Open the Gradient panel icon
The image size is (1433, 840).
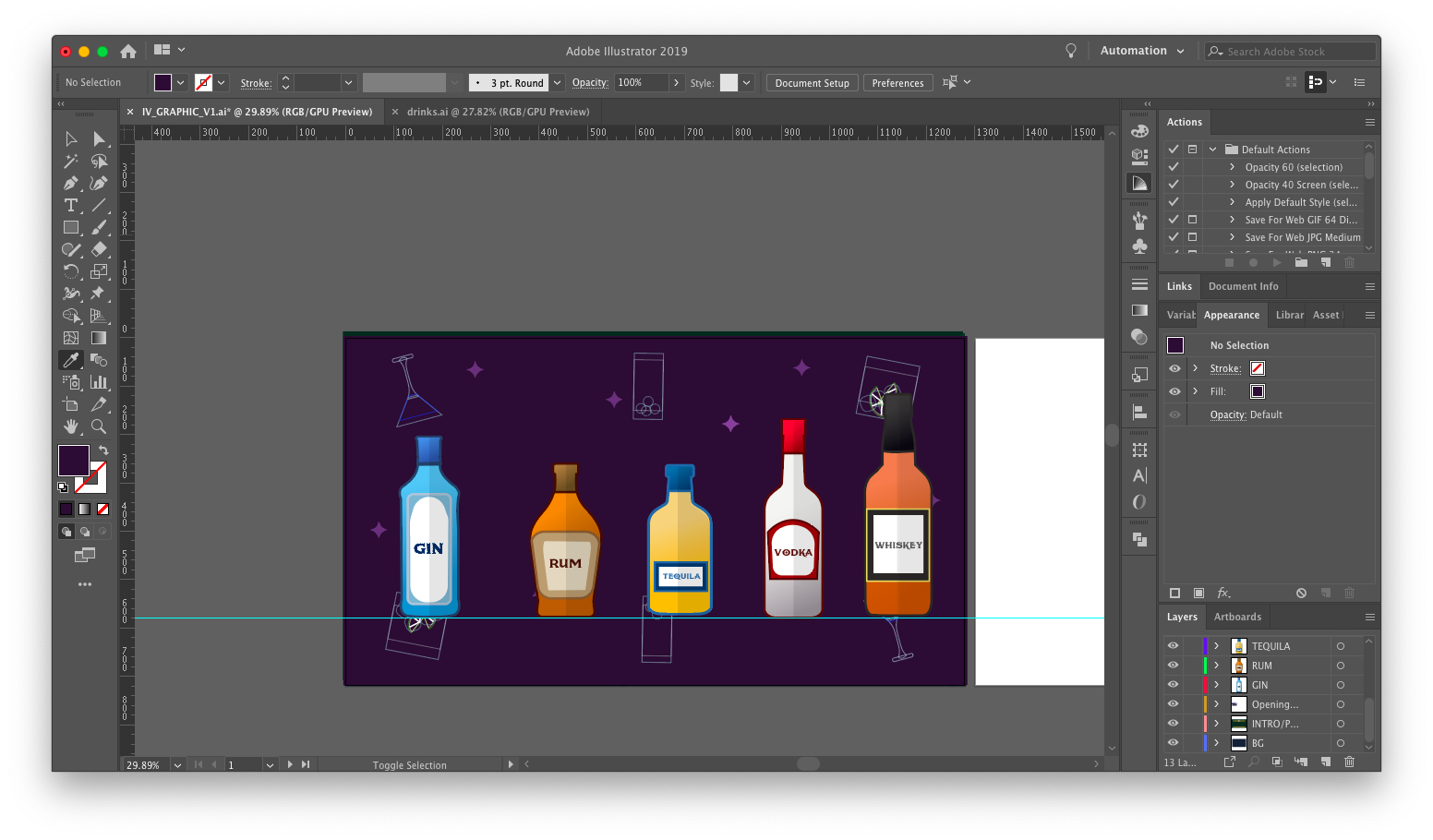(1139, 311)
